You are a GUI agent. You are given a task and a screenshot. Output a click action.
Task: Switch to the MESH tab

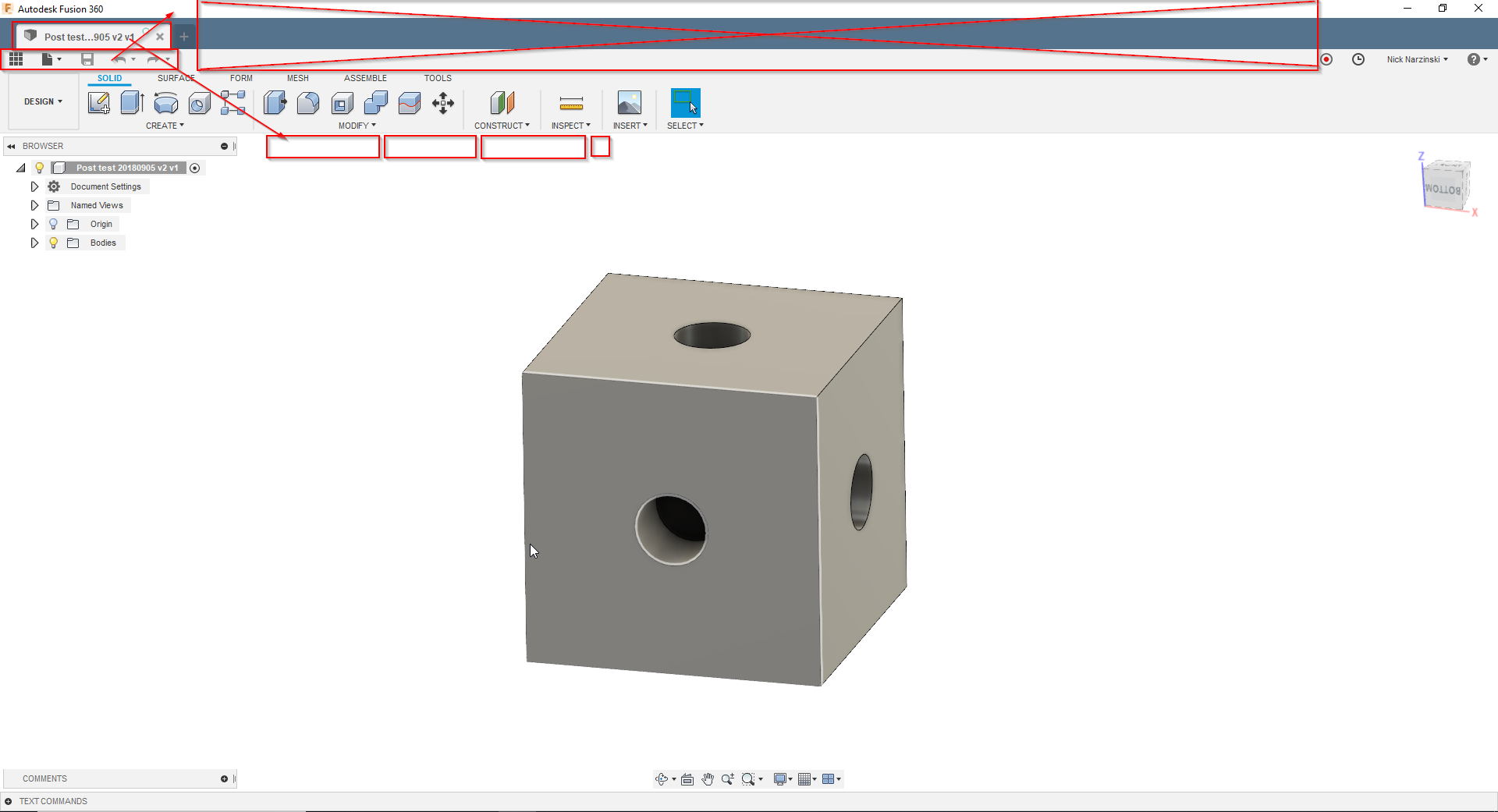tap(297, 78)
